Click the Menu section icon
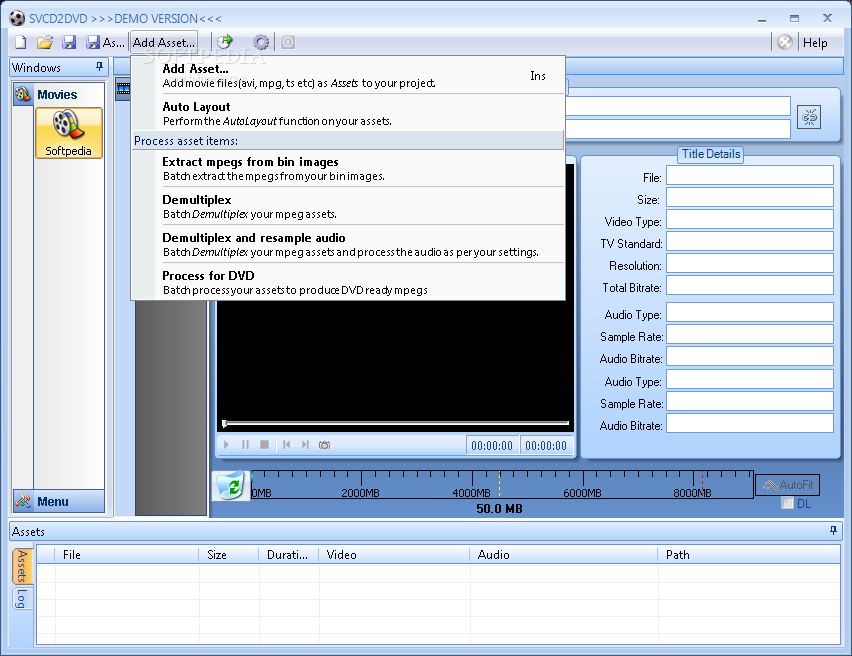The image size is (852, 656). [x=23, y=501]
